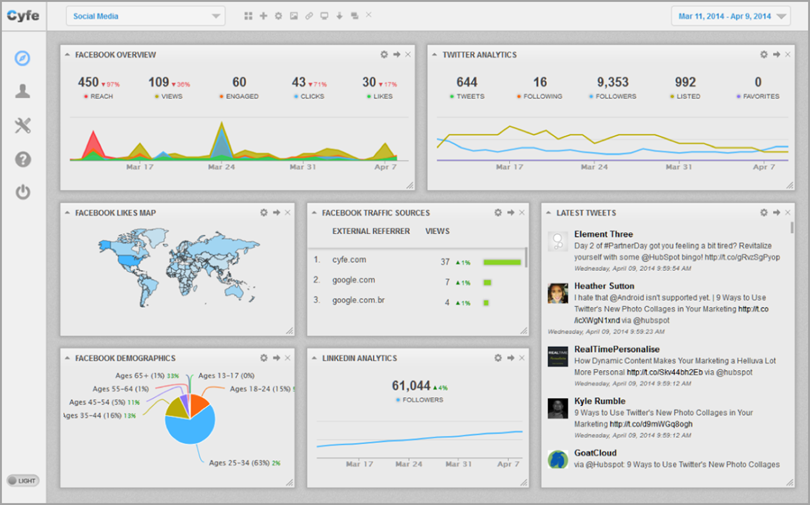The image size is (810, 505).
Task: Open the user account sidebar icon
Action: click(22, 91)
